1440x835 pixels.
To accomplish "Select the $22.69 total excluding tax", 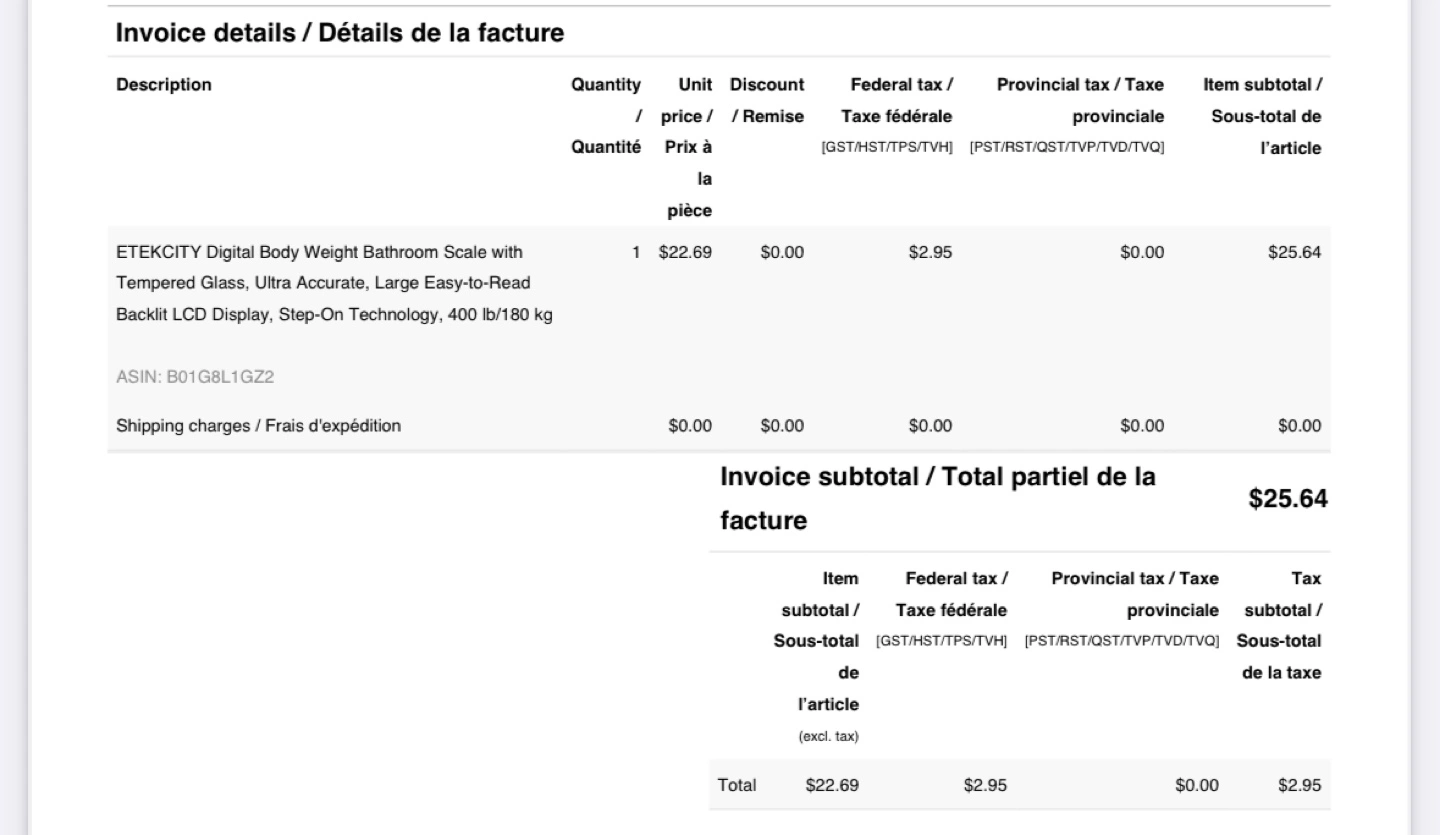I will pyautogui.click(x=832, y=785).
